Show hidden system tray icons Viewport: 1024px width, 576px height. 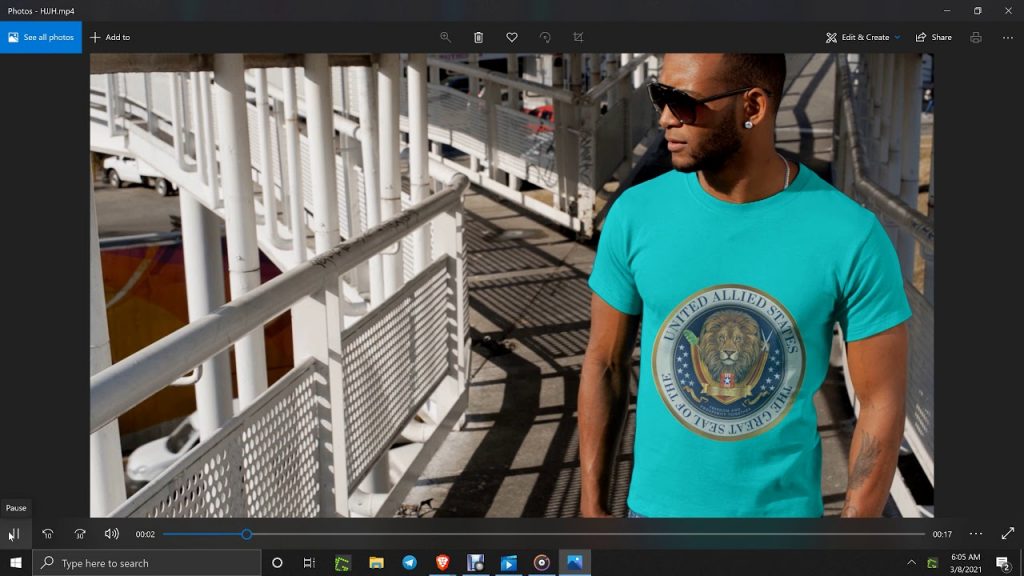[x=911, y=563]
